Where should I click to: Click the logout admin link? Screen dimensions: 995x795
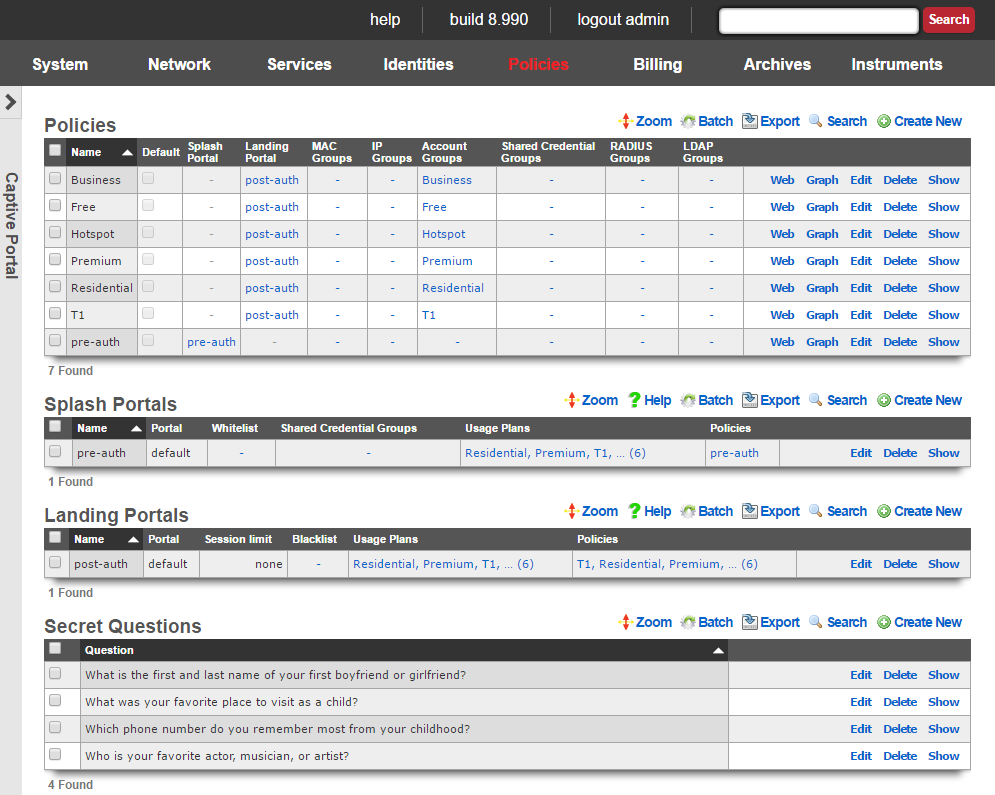tap(623, 20)
